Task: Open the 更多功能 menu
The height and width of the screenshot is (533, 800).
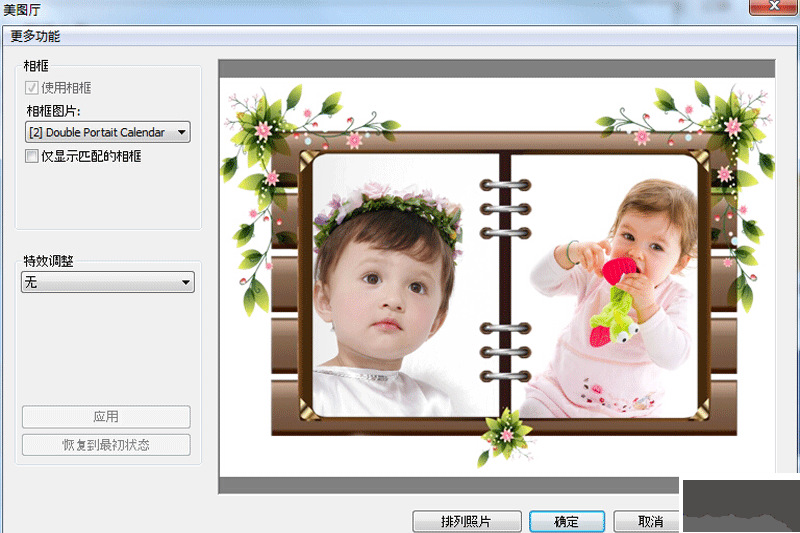Action: coord(36,36)
